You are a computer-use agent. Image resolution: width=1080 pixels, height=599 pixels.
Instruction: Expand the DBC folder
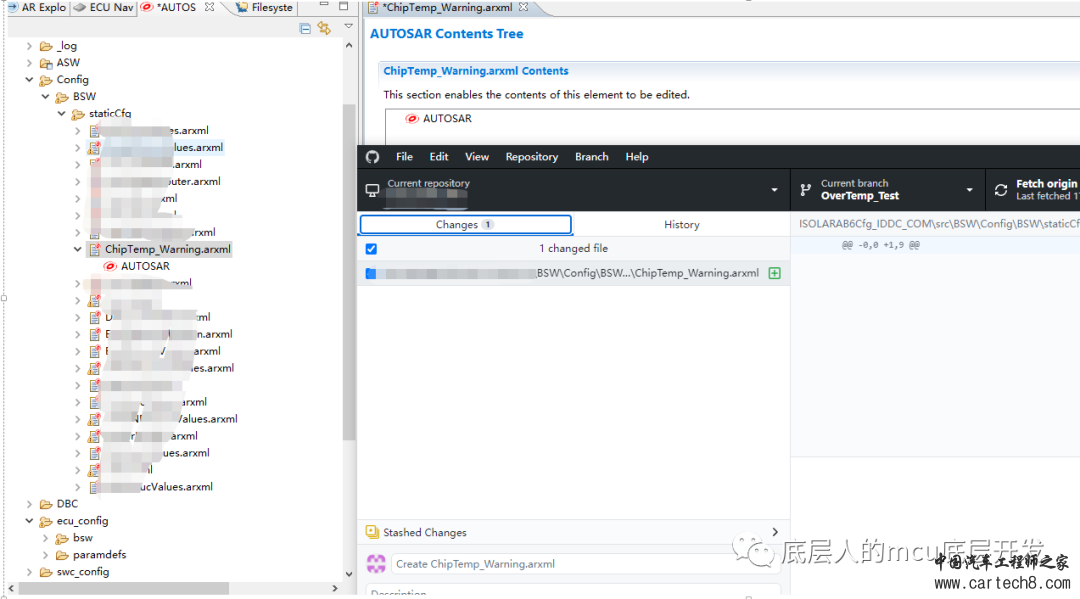point(29,504)
